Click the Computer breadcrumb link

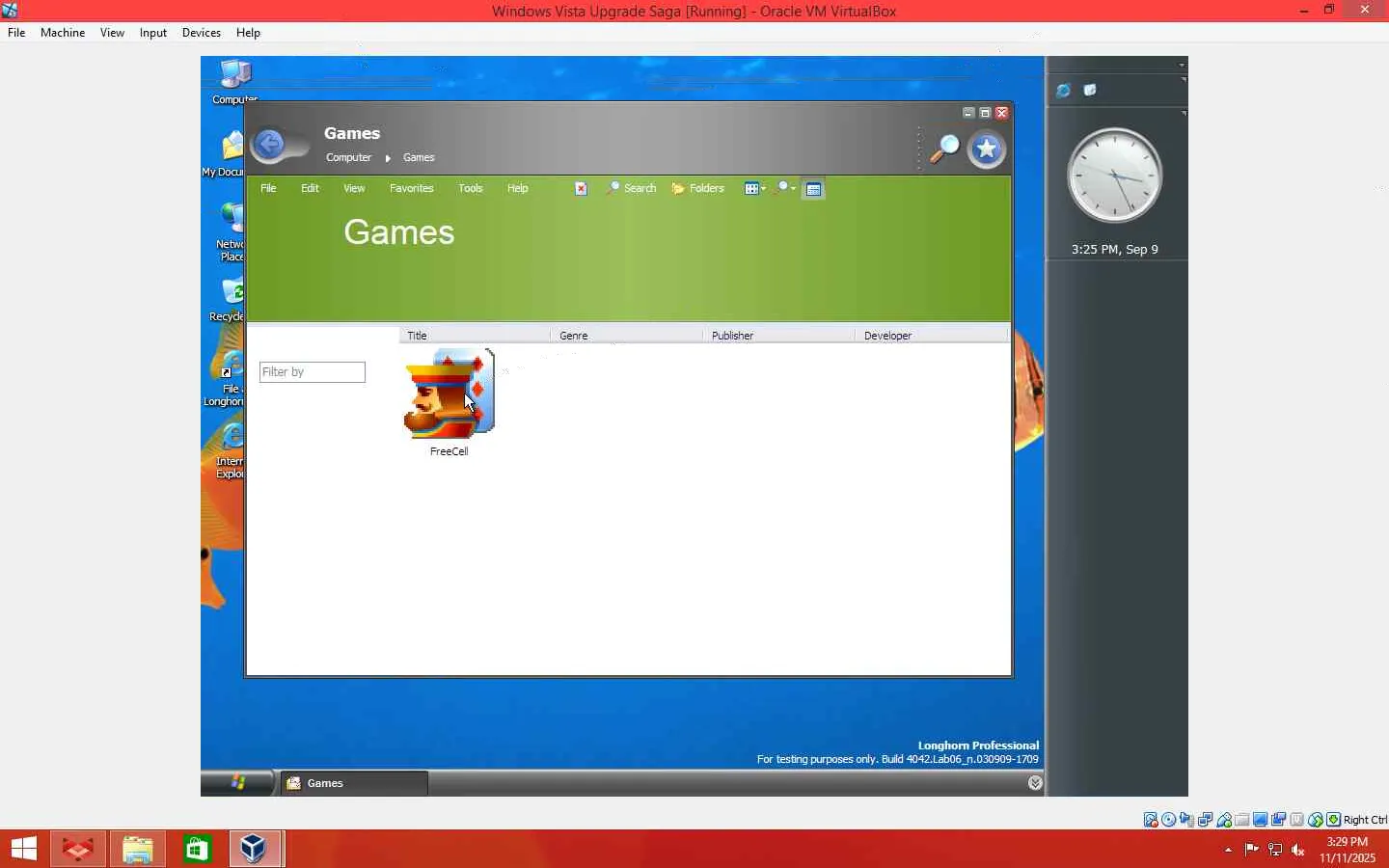(x=348, y=158)
